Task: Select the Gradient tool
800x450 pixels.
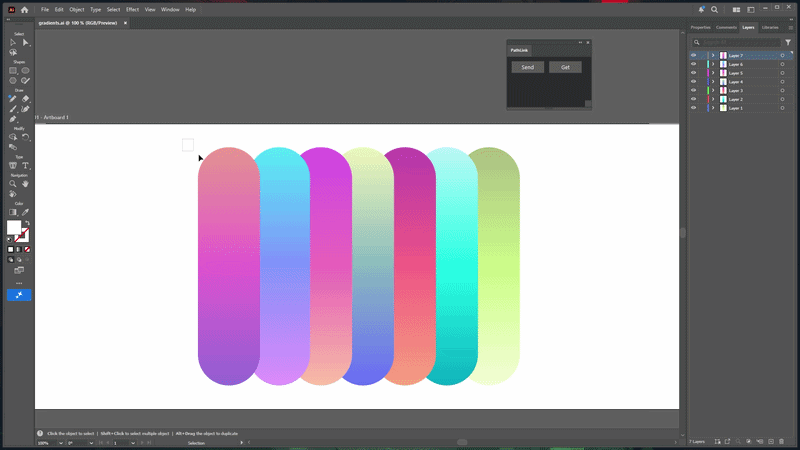Action: click(x=13, y=212)
